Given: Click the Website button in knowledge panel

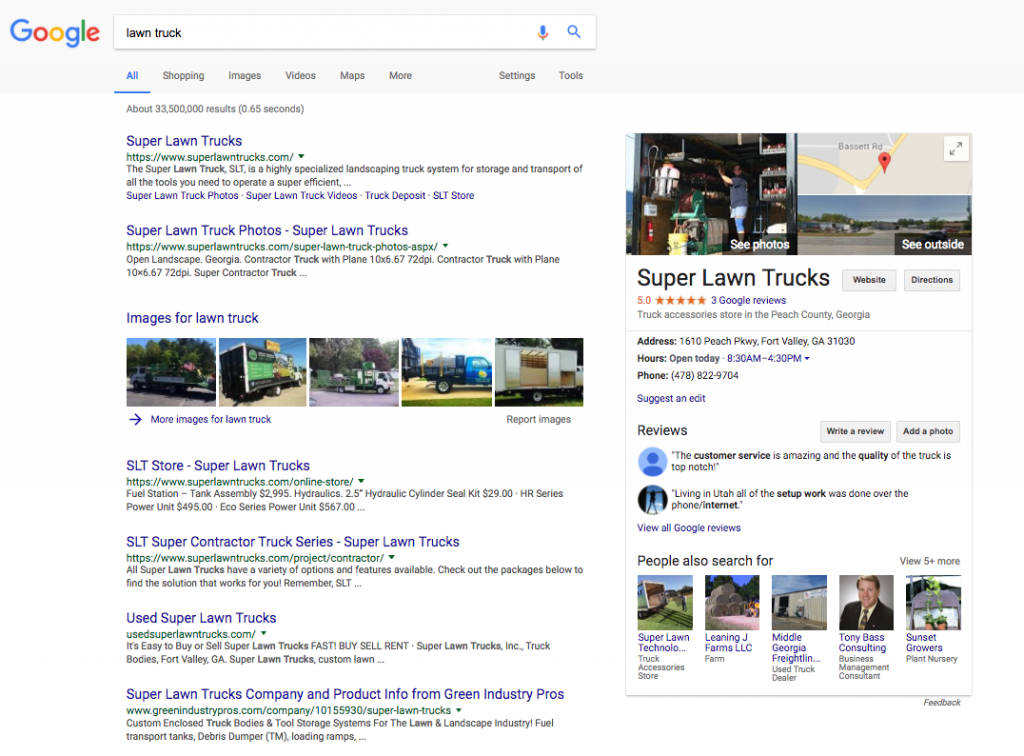Looking at the screenshot, I should [869, 280].
